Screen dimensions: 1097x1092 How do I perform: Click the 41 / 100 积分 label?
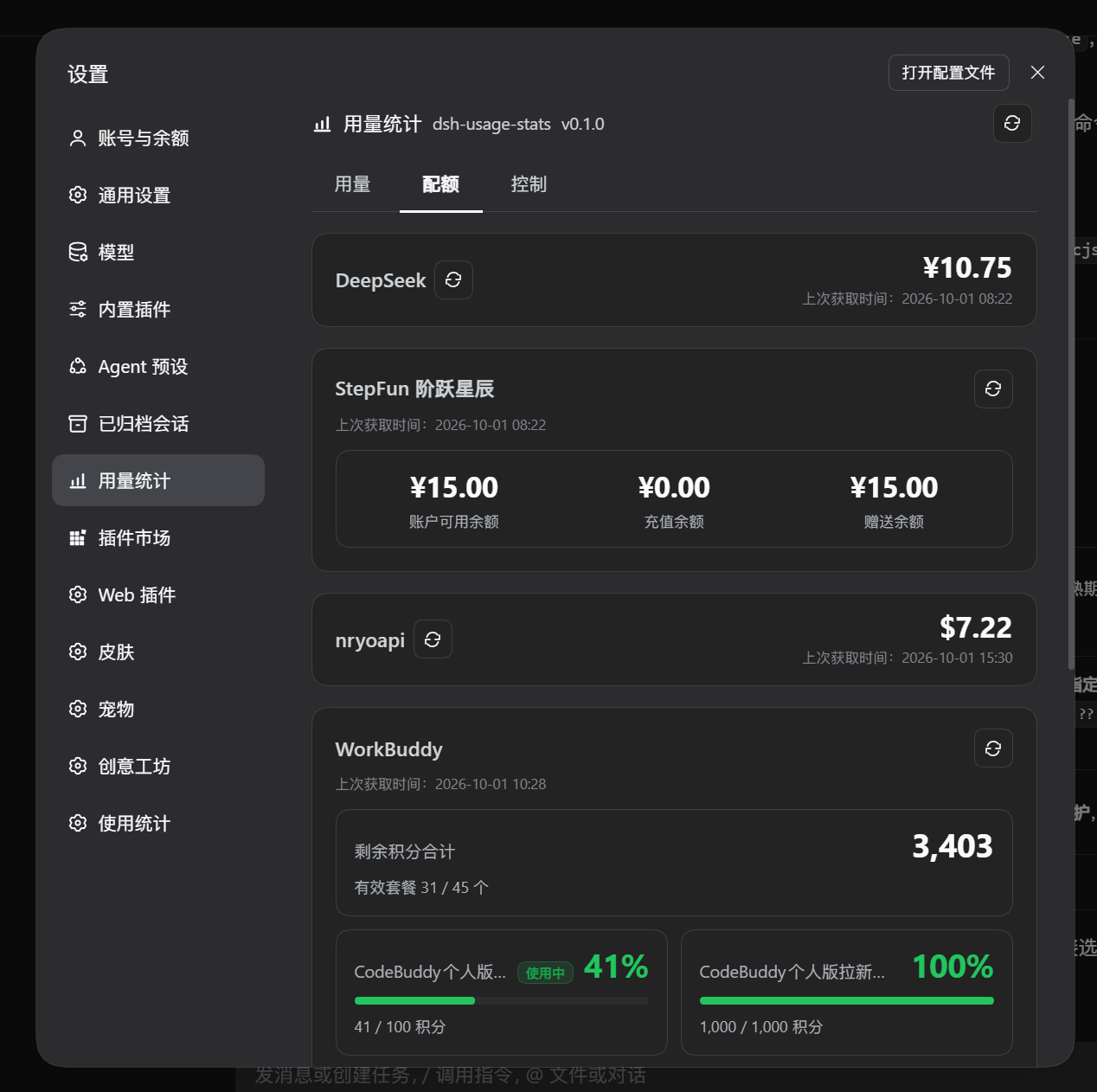(x=400, y=1026)
